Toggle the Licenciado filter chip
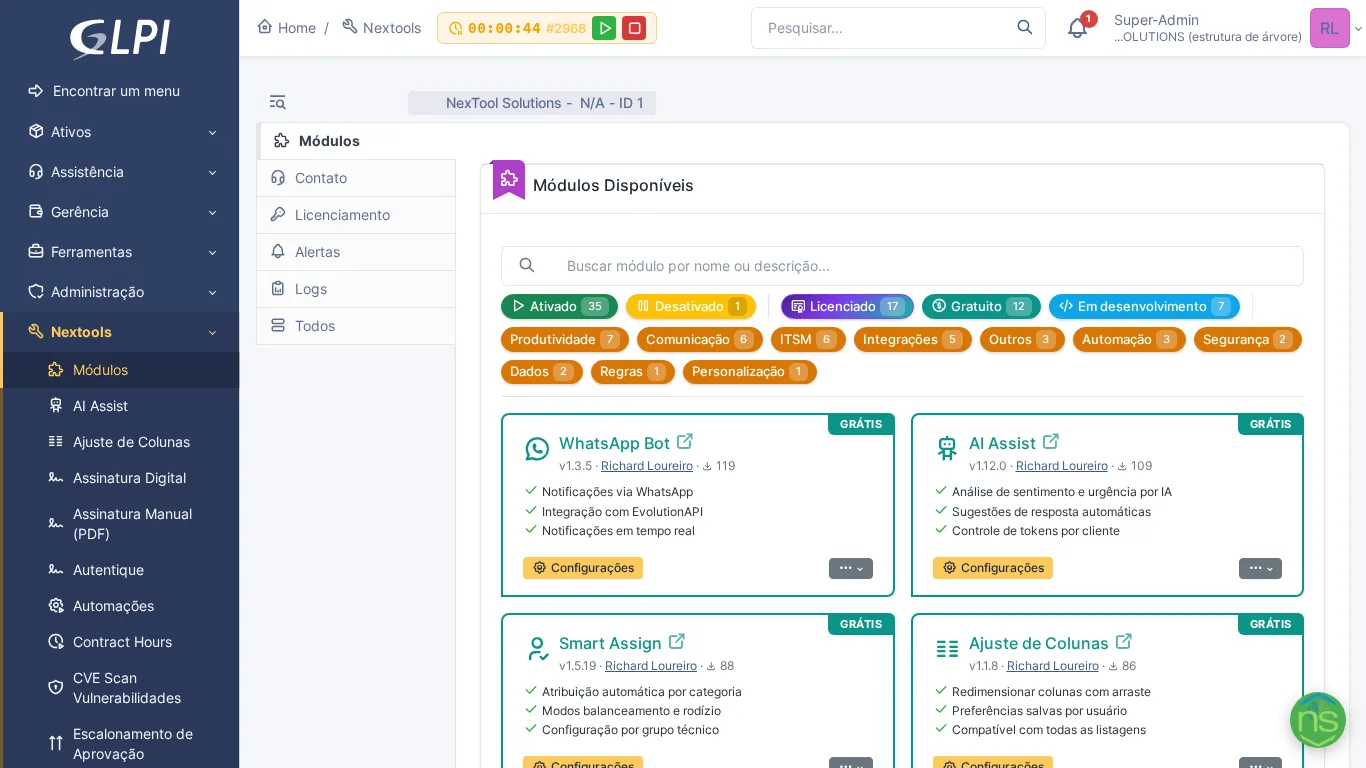The width and height of the screenshot is (1366, 768). coord(847,307)
